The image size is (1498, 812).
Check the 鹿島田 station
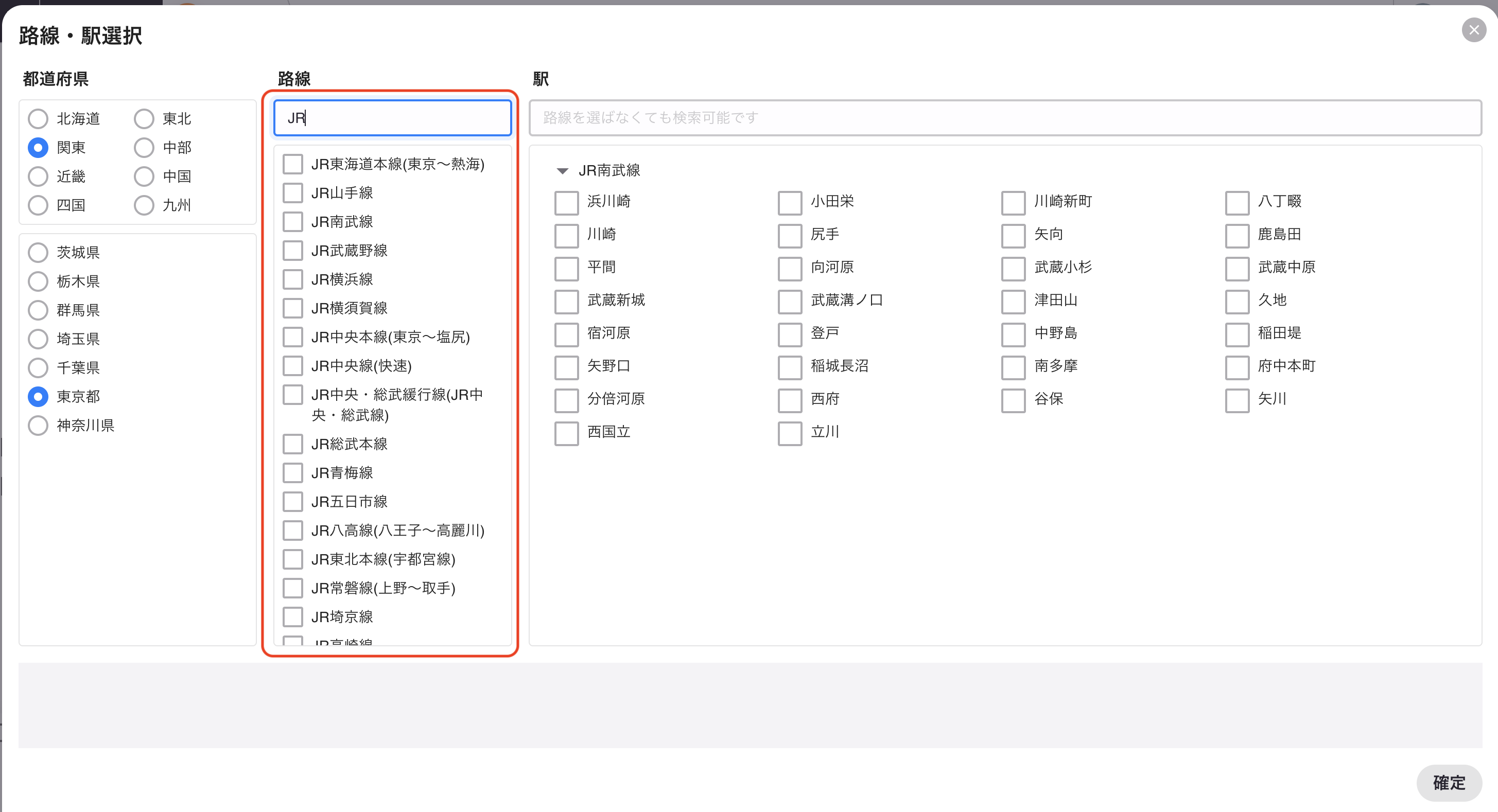click(1237, 235)
